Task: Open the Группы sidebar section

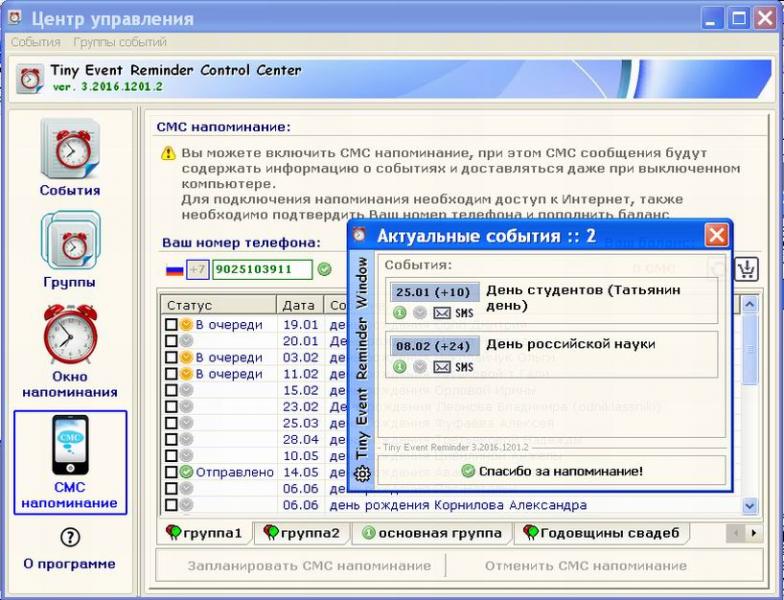Action: [x=70, y=249]
